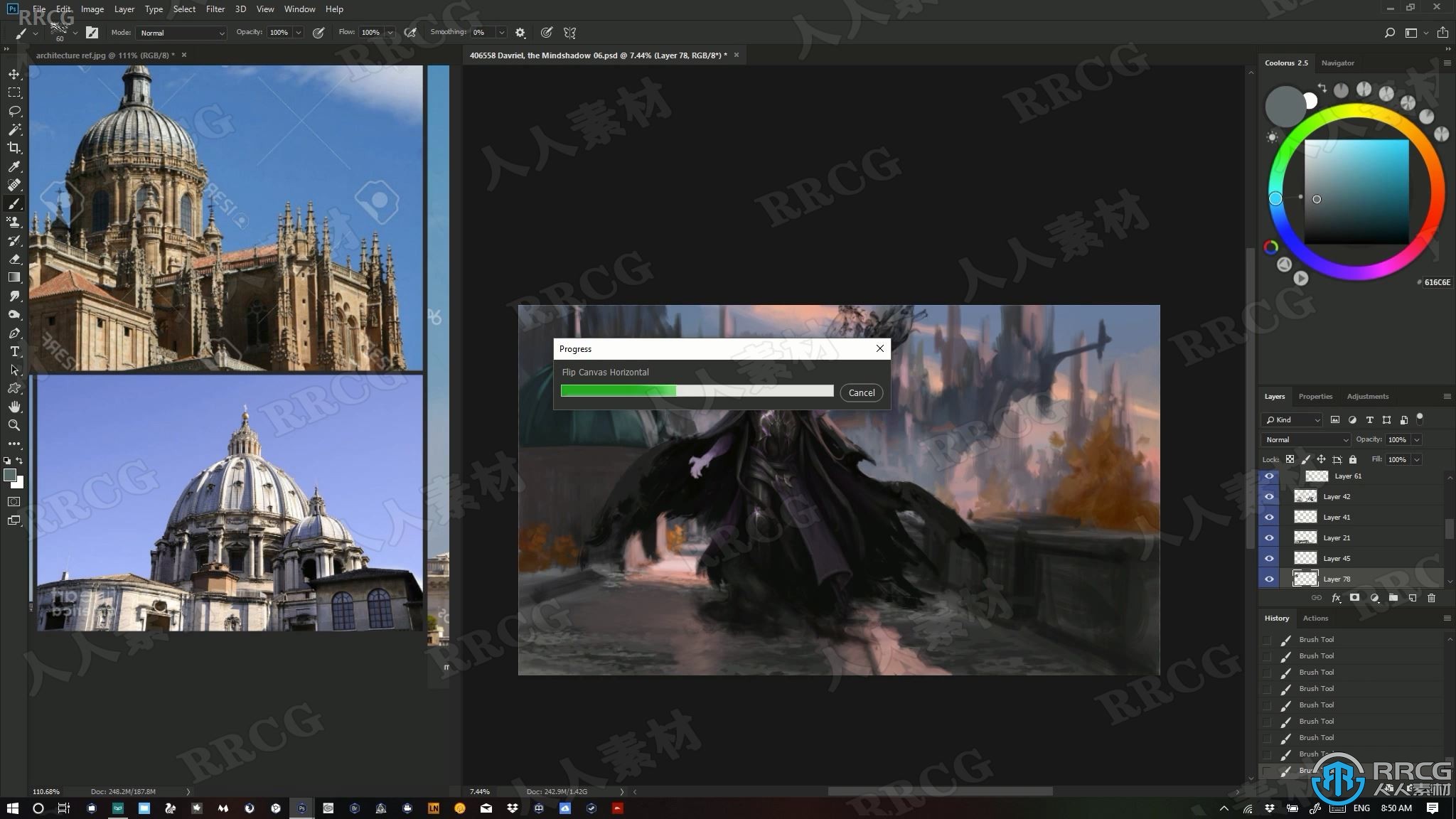Click Cancel in Progress dialog
Screen dimensions: 1456x819
[x=860, y=392]
